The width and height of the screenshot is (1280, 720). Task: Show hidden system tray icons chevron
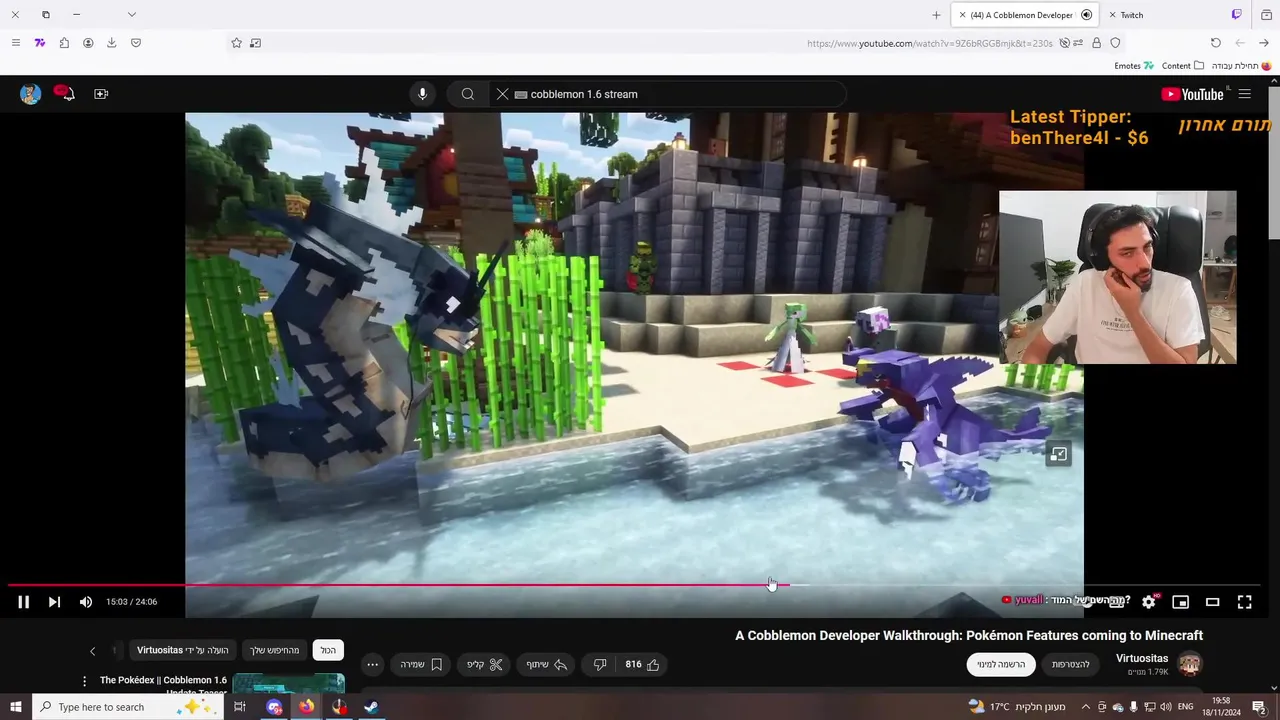coord(1086,707)
